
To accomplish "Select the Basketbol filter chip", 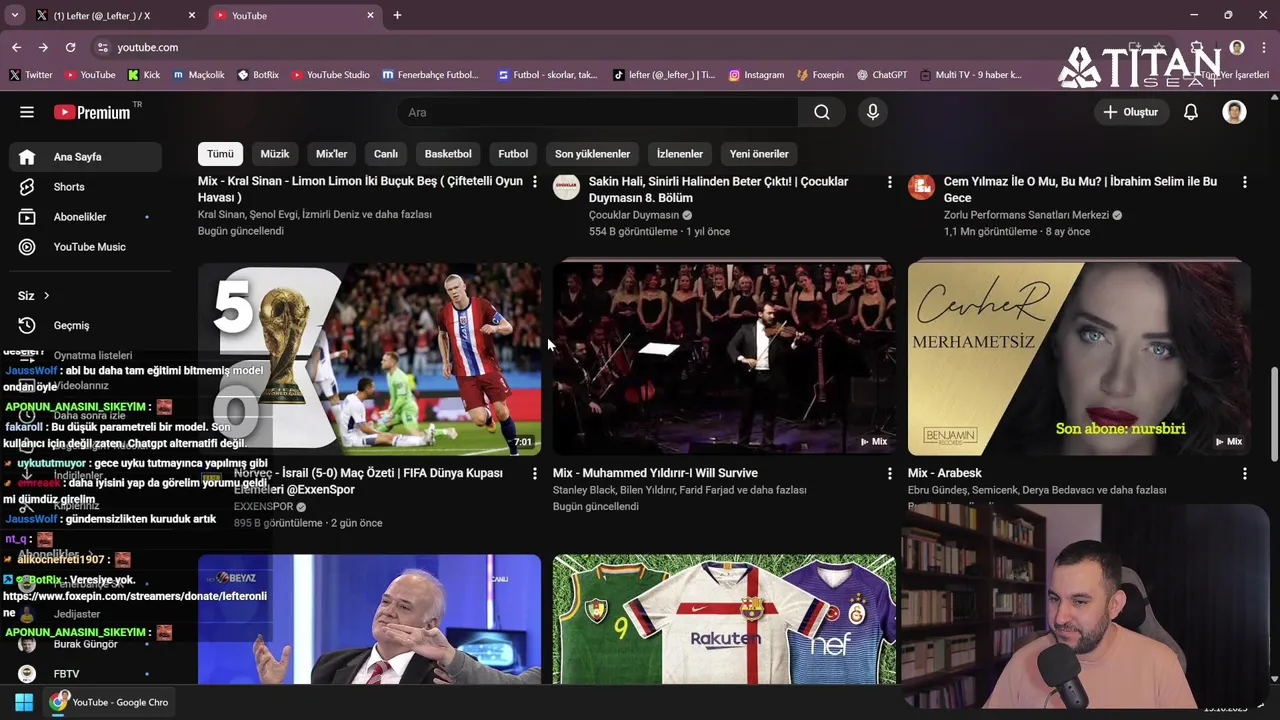I will [448, 154].
